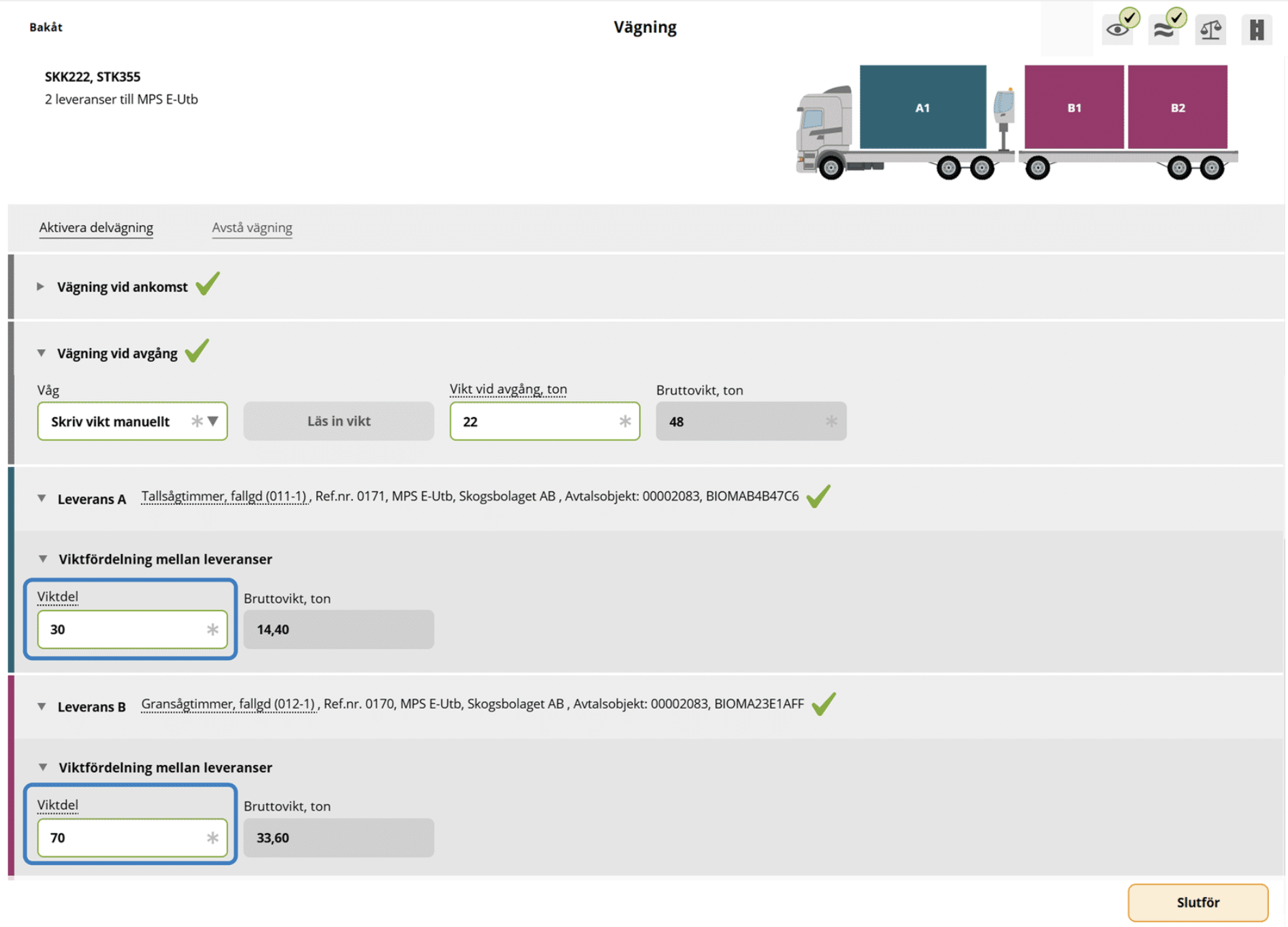The height and width of the screenshot is (927, 1288).
Task: Collapse Viktfördelning under Leverans A
Action: 43,559
